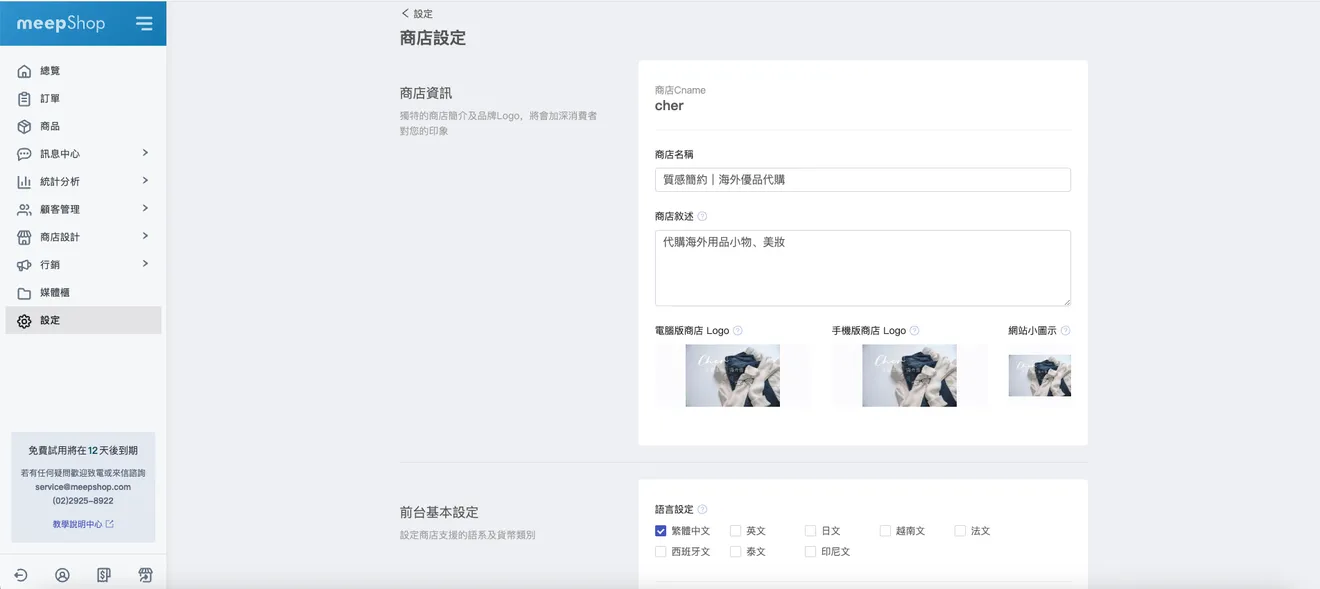The image size is (1320, 589).
Task: Click the 前台基本設定 section heading
Action: [439, 513]
